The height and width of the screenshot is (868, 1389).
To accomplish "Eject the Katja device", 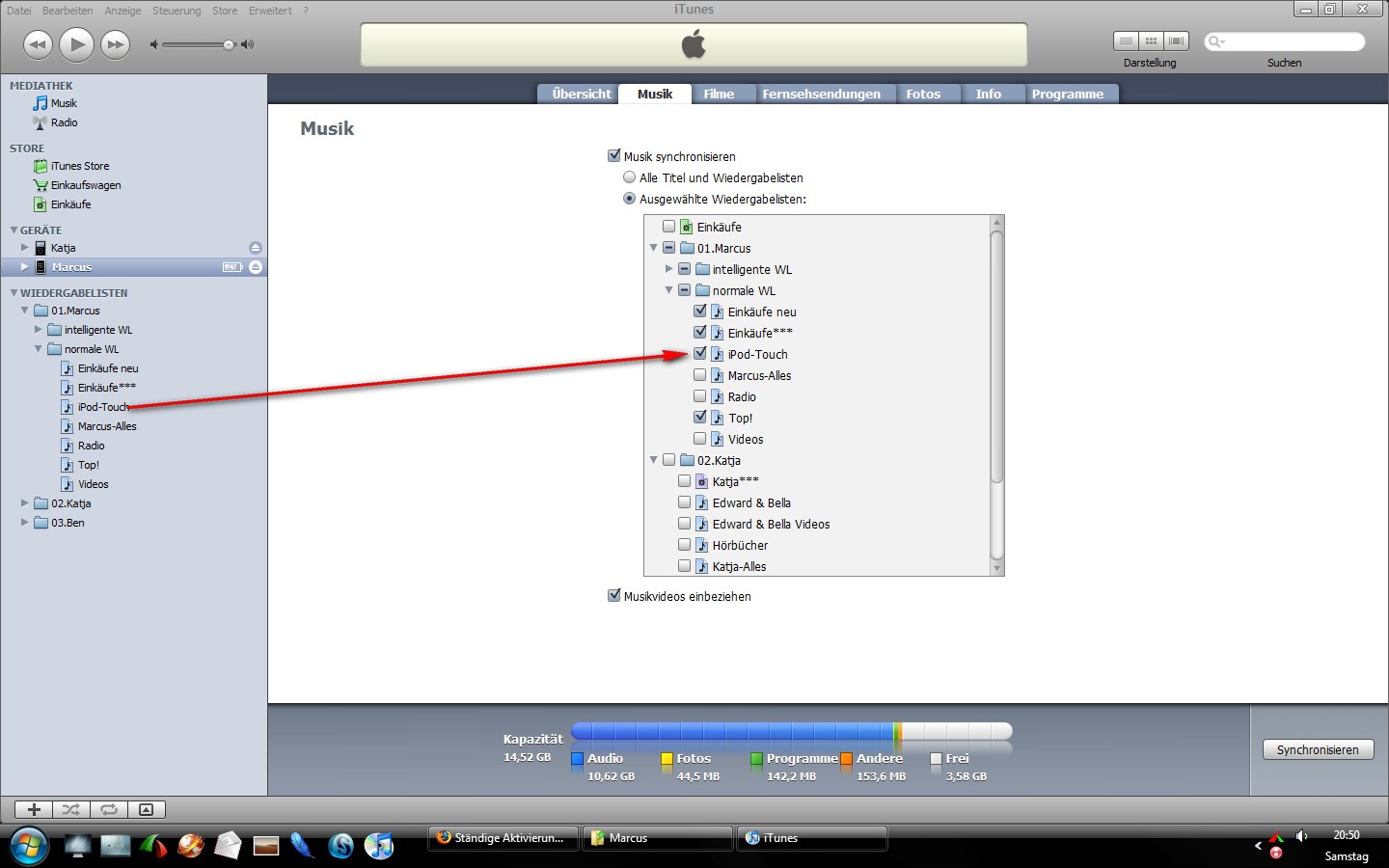I will [255, 248].
